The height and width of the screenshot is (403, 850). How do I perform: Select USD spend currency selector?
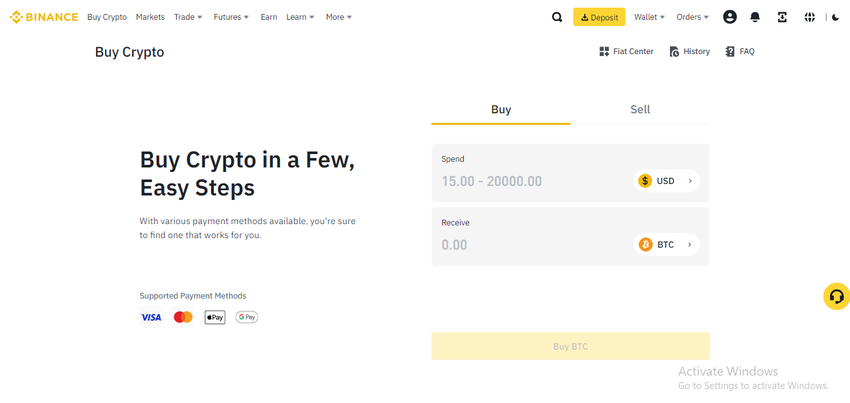click(x=666, y=181)
